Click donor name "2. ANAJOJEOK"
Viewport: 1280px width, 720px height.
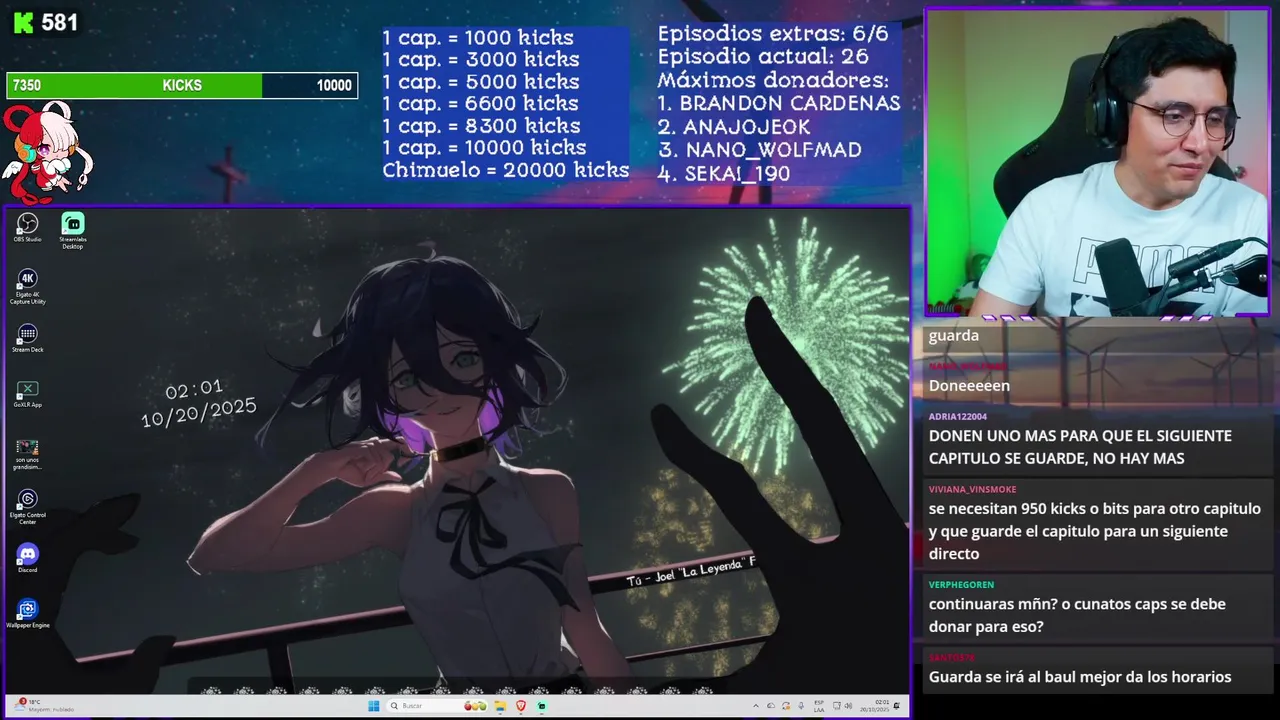(734, 127)
